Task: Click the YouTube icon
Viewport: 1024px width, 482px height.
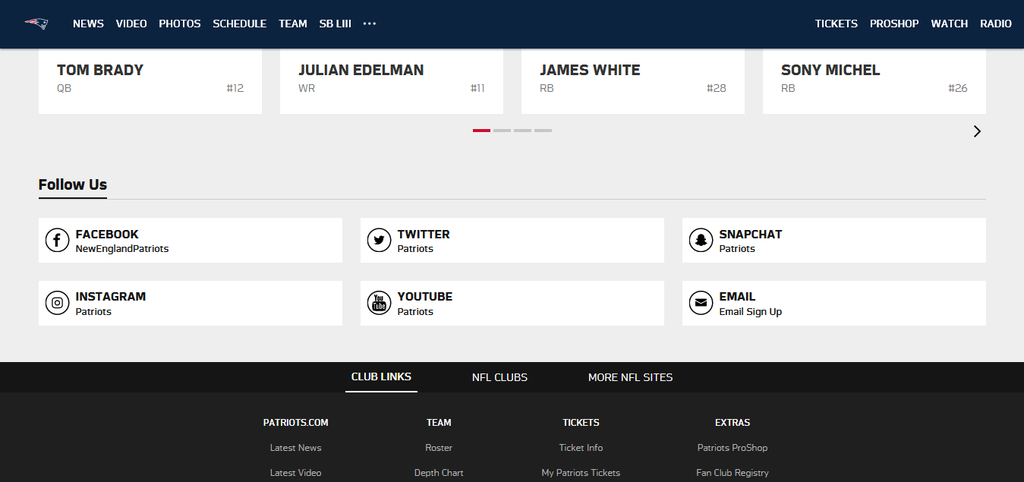Action: tap(379, 303)
